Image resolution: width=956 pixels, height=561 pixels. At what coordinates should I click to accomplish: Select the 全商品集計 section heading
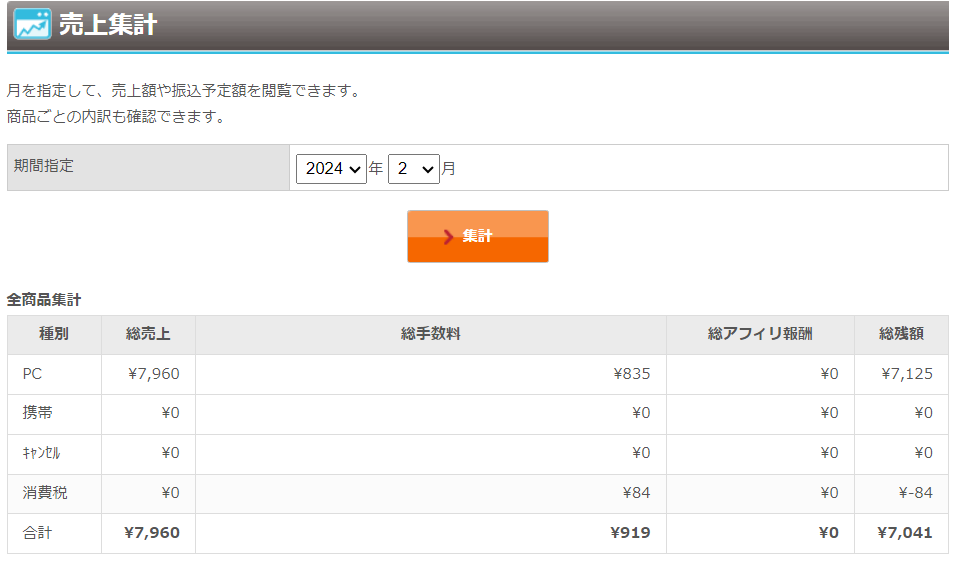click(x=44, y=299)
